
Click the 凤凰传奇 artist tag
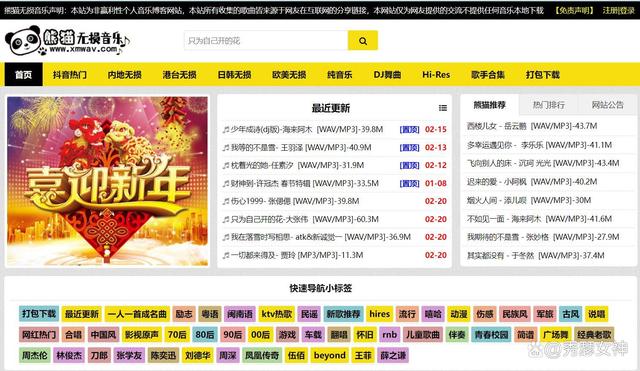click(x=262, y=355)
